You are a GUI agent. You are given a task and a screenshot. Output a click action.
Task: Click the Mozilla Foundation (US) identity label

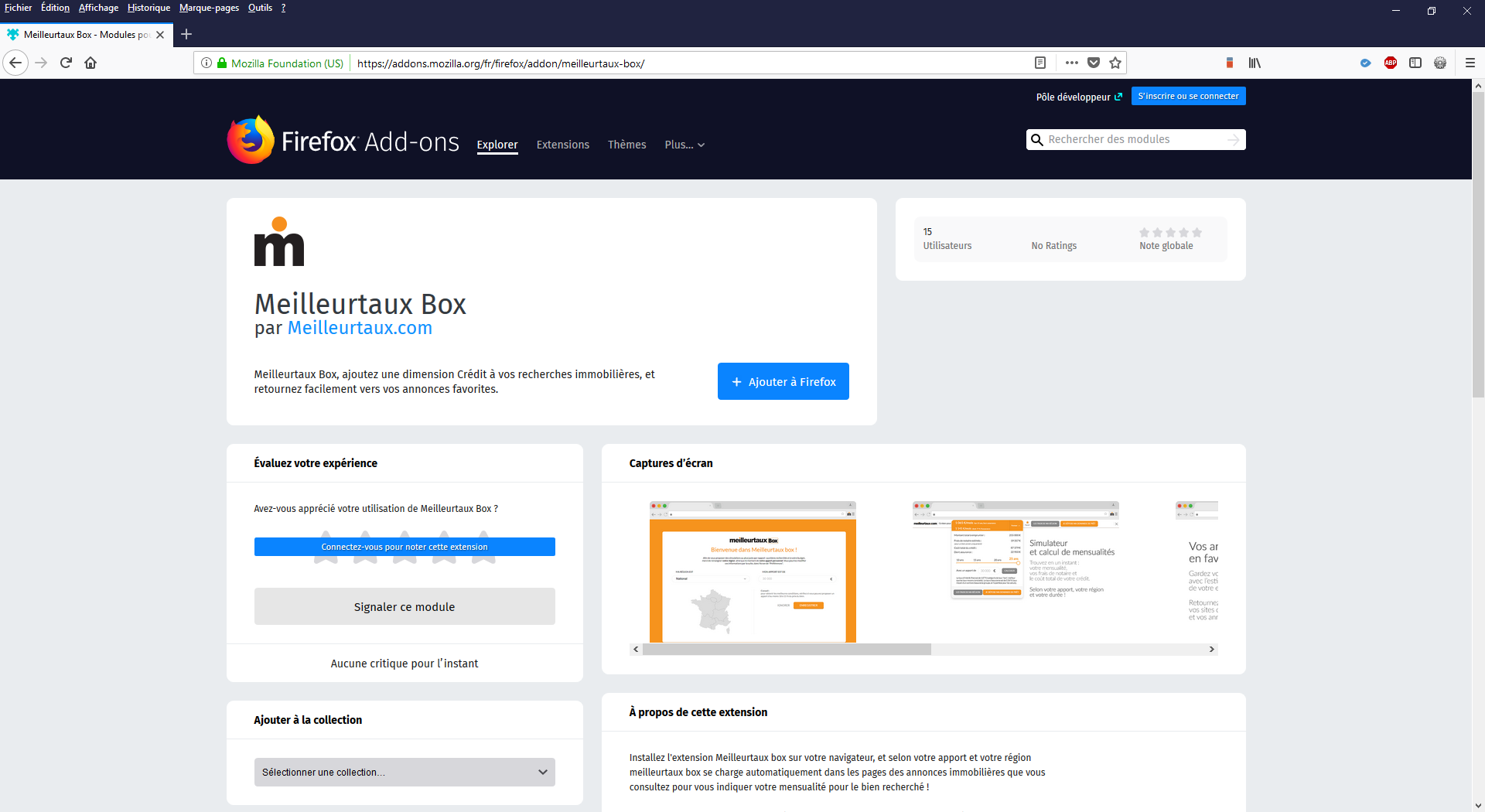287,63
